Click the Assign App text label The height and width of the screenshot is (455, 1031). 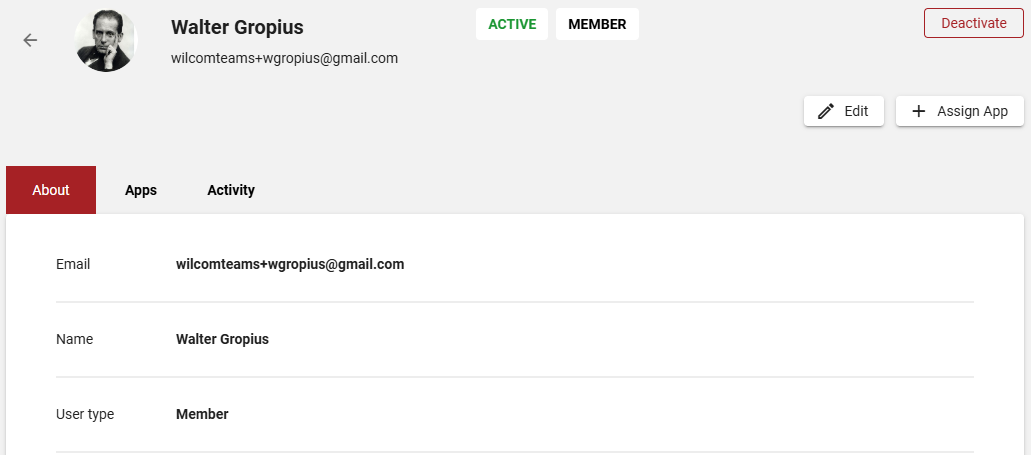point(972,111)
